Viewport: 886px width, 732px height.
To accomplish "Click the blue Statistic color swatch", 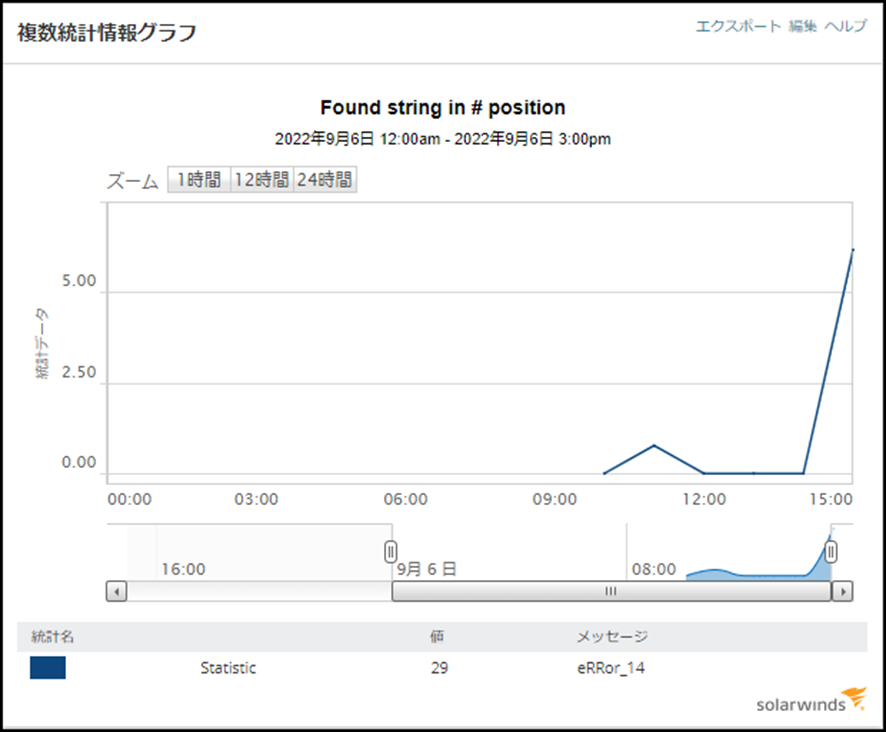I will pos(48,668).
